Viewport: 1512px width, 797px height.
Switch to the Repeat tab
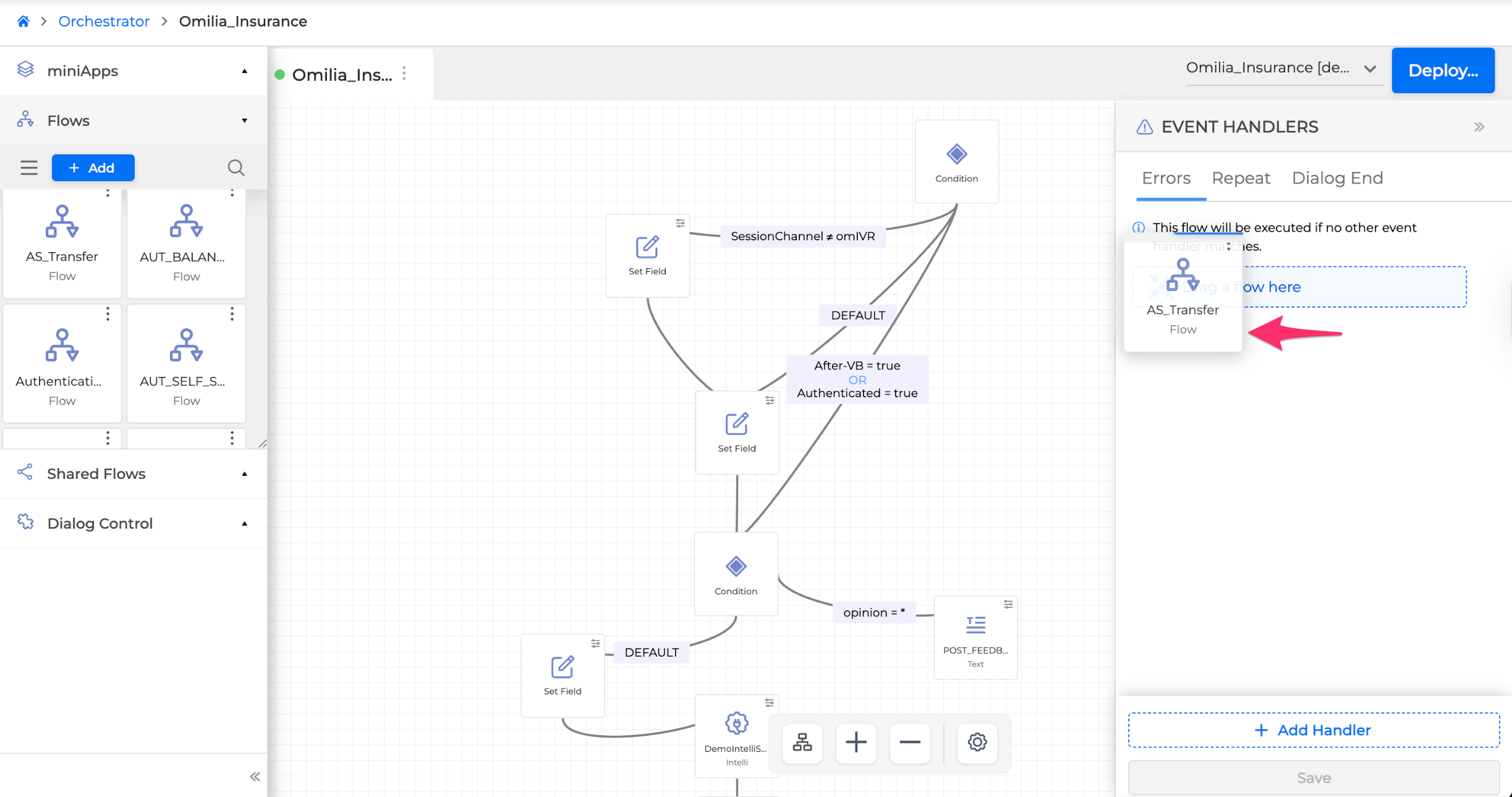[x=1241, y=179]
